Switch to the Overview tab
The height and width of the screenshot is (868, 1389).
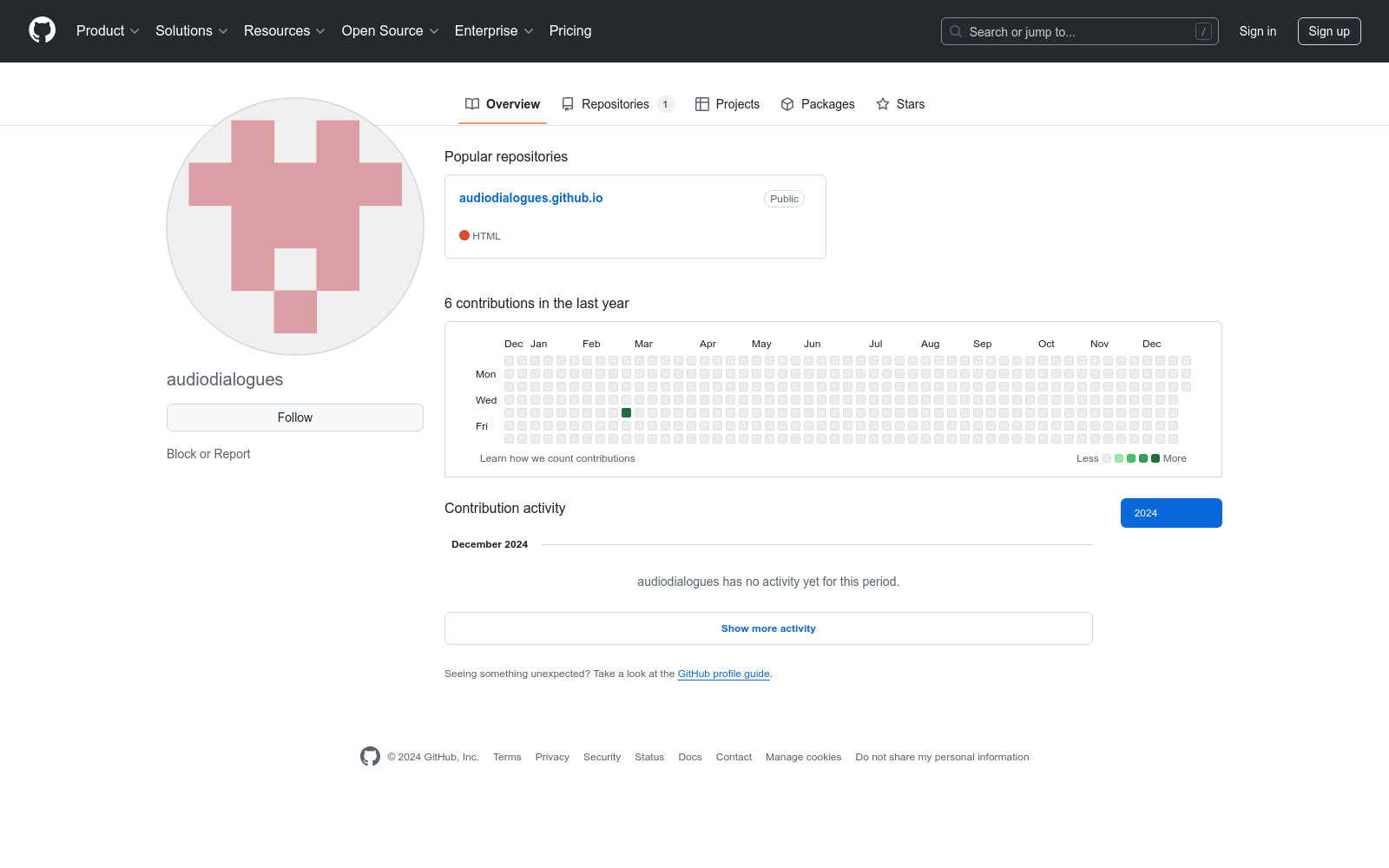tap(503, 104)
